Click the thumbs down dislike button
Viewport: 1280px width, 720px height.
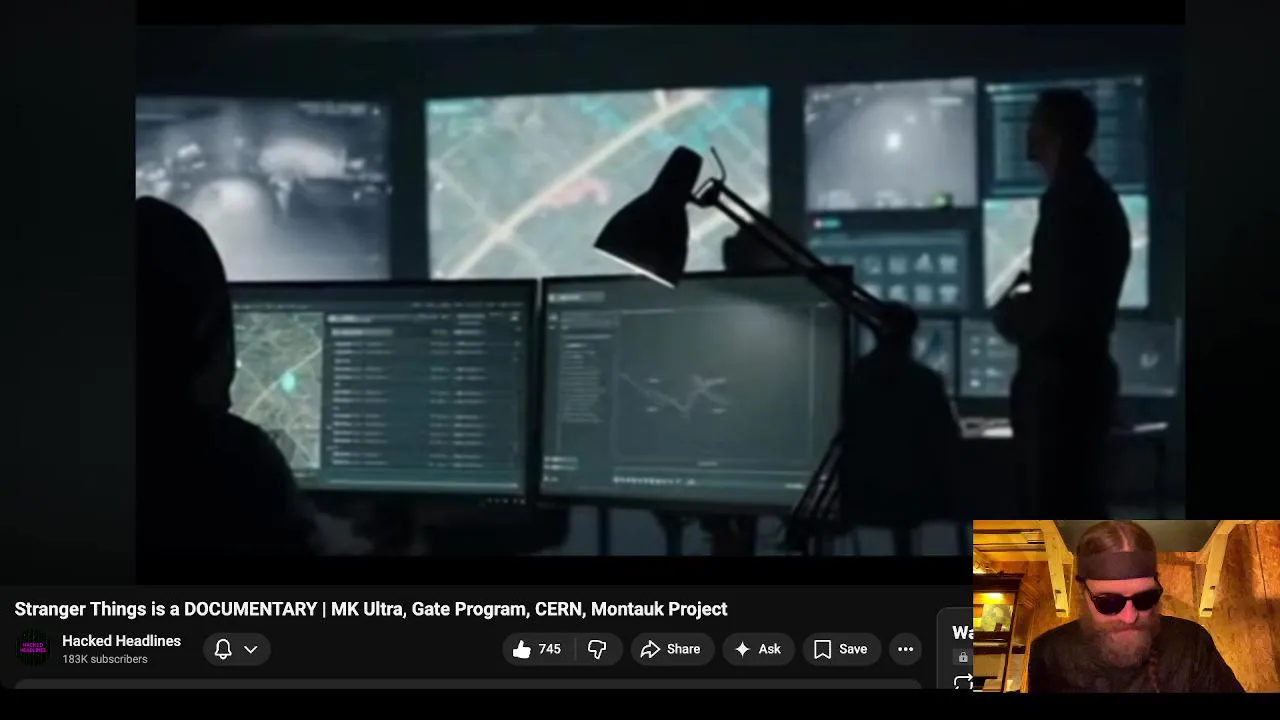597,649
